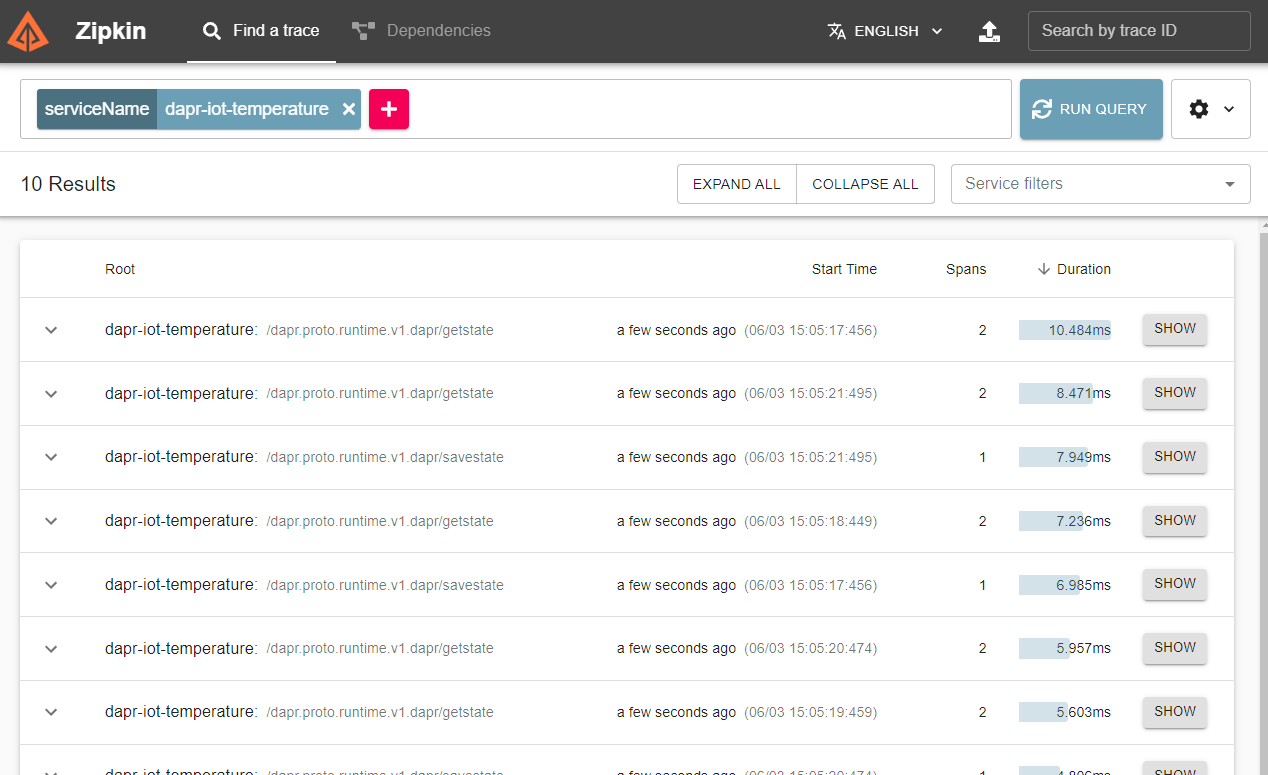Expand the 7.949ms savestate trace row

(x=51, y=457)
